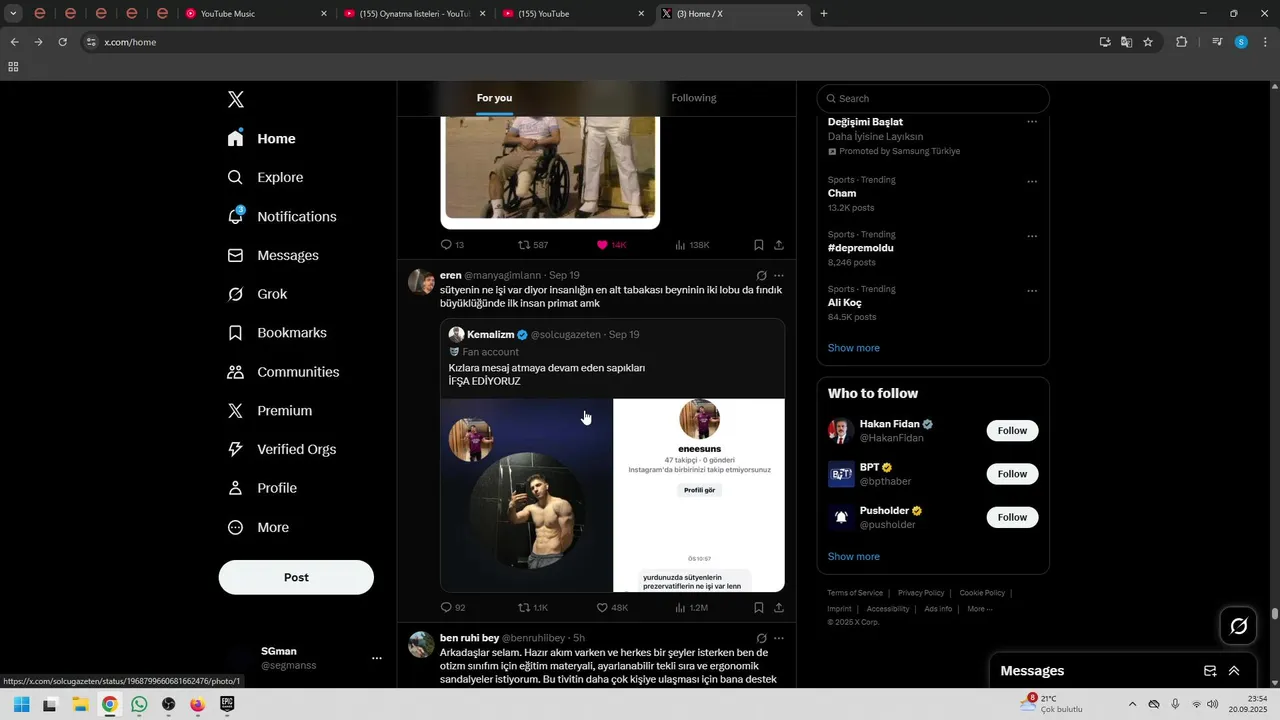This screenshot has width=1280, height=720.
Task: Switch to the Oynatma listeleri YouTube tab
Action: click(414, 14)
